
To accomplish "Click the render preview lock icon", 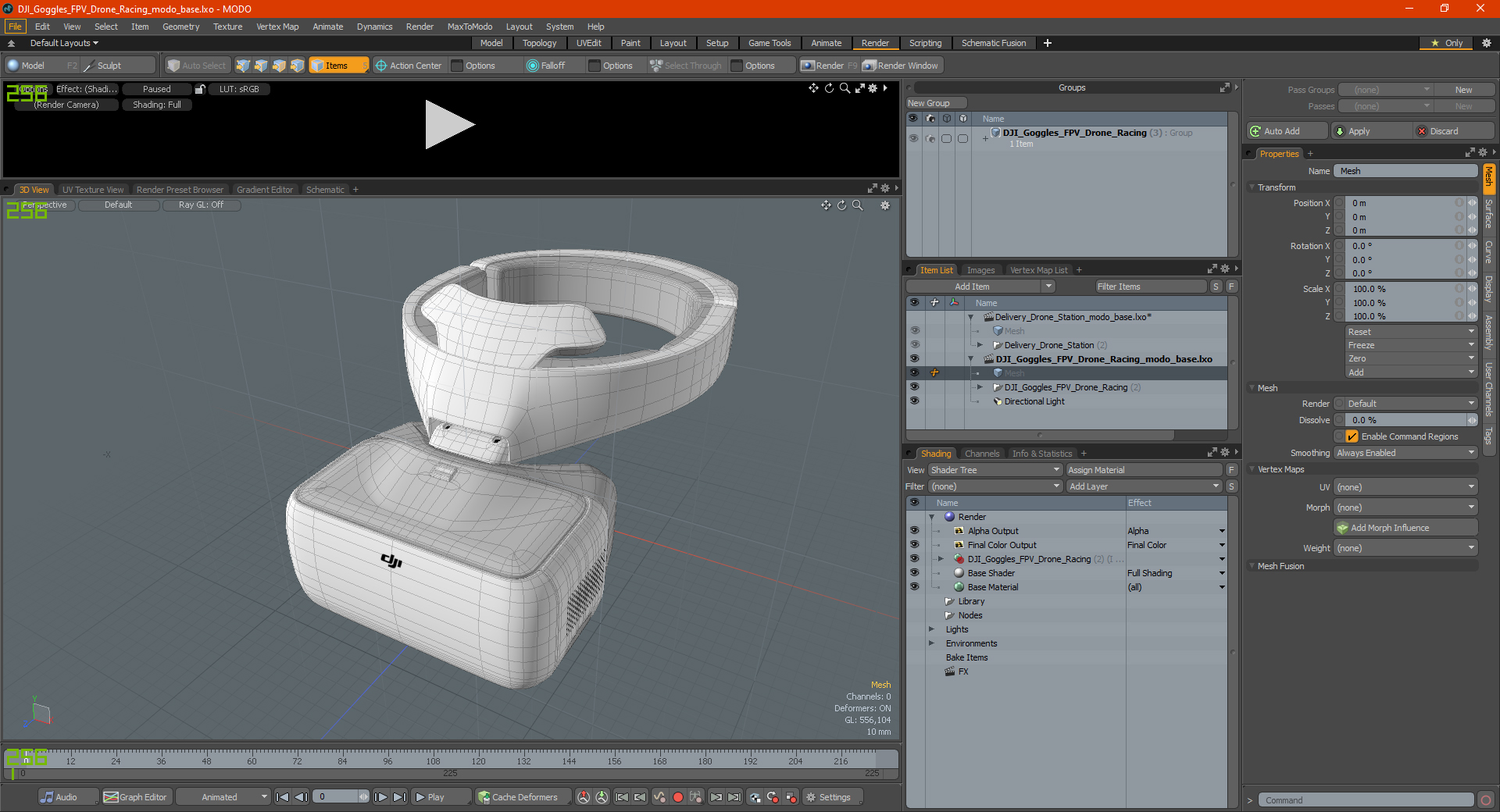I will (200, 89).
